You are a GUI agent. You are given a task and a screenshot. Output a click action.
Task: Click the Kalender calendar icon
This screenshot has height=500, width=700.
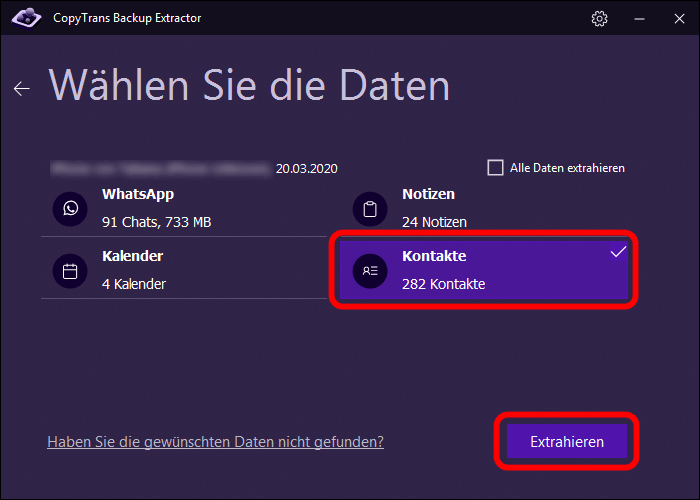[70, 271]
